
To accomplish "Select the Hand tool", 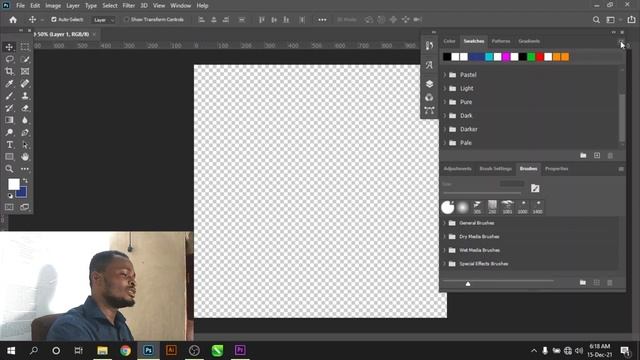I will [x=25, y=157].
